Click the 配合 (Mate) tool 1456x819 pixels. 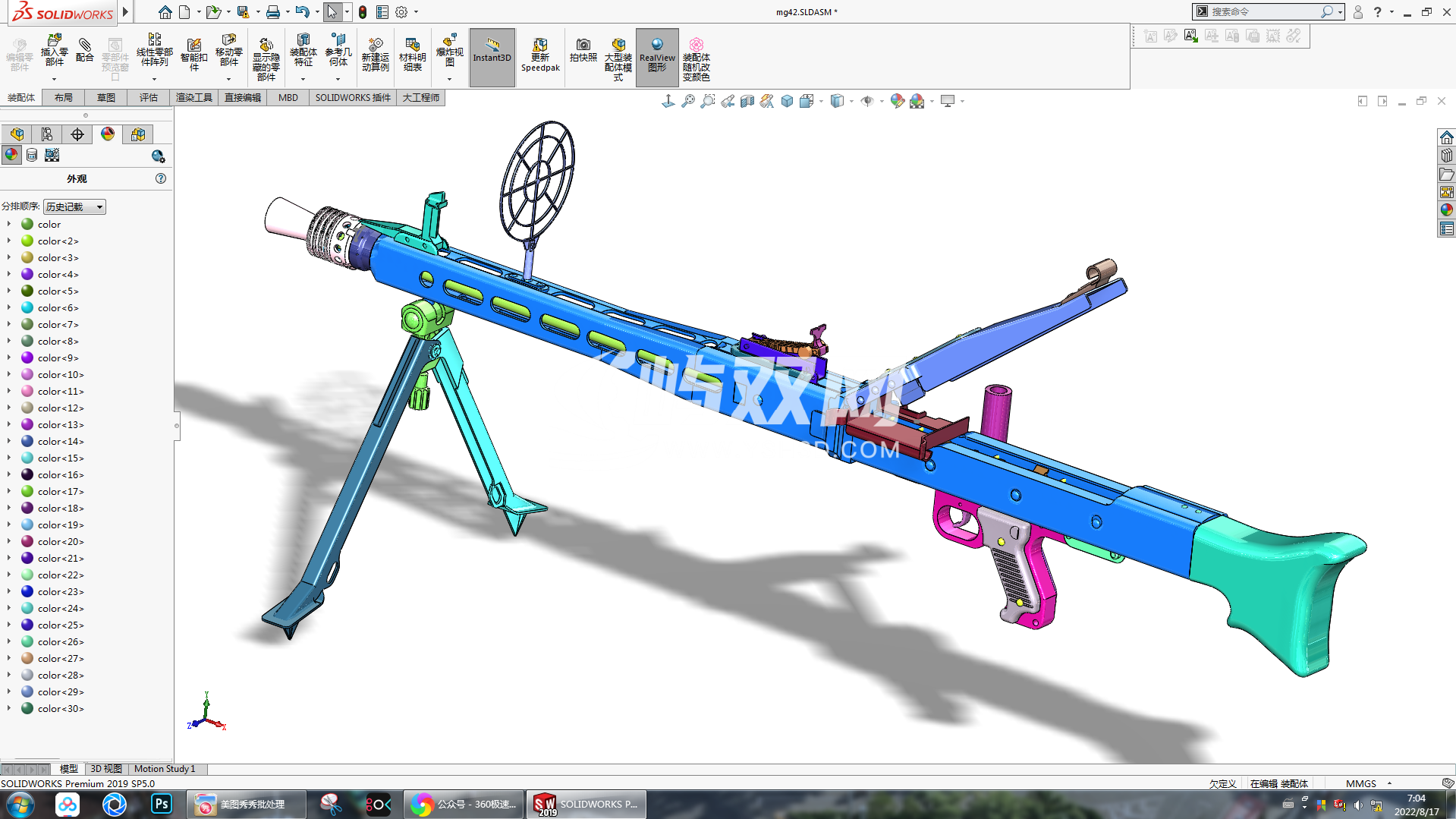tap(85, 50)
